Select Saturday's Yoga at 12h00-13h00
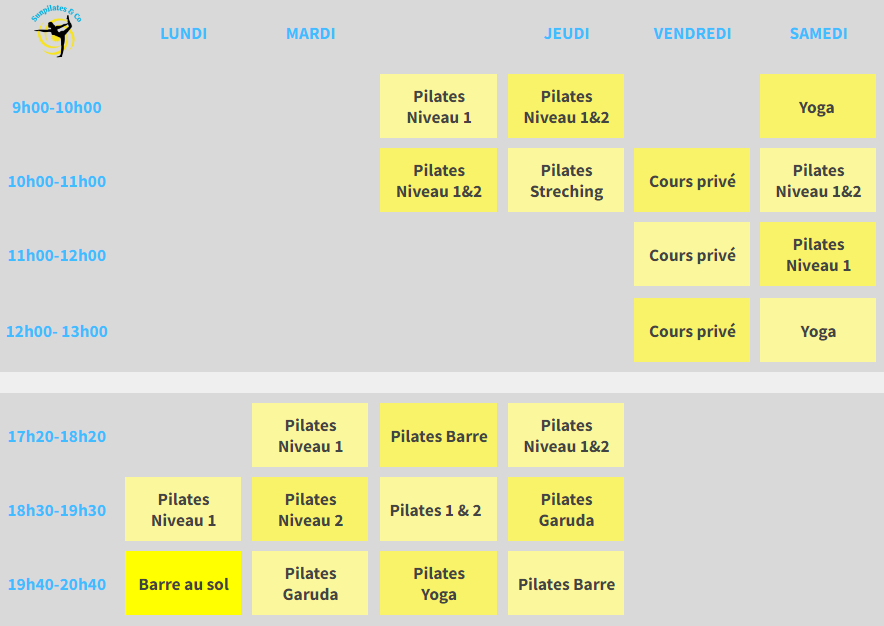This screenshot has width=884, height=626. [x=817, y=330]
